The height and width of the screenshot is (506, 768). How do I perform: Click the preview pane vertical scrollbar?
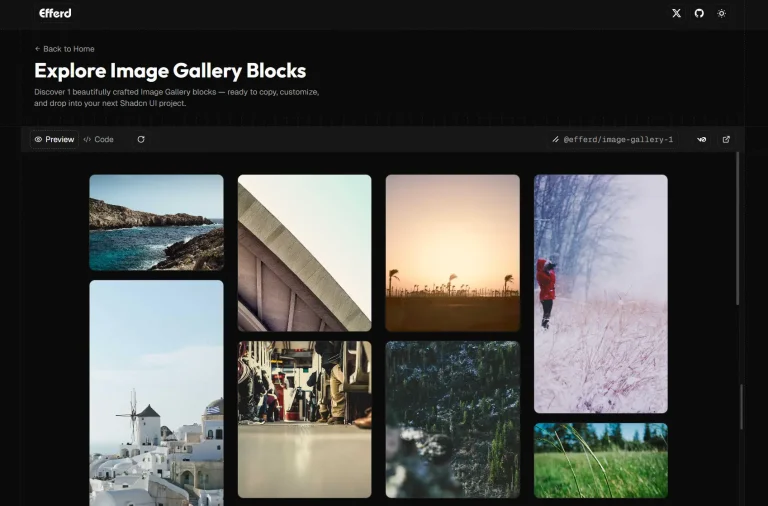pyautogui.click(x=739, y=230)
